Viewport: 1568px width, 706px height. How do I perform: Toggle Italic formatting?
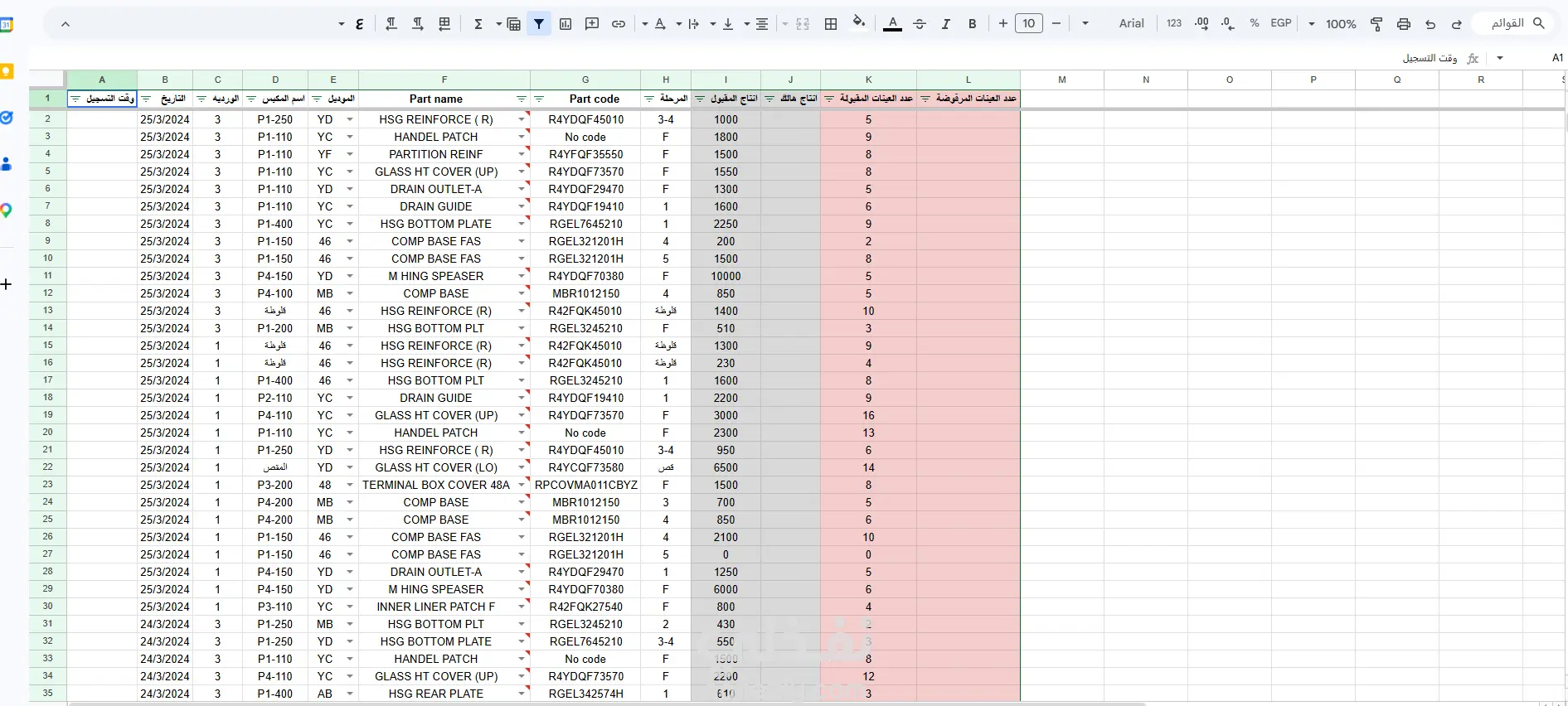coord(946,24)
